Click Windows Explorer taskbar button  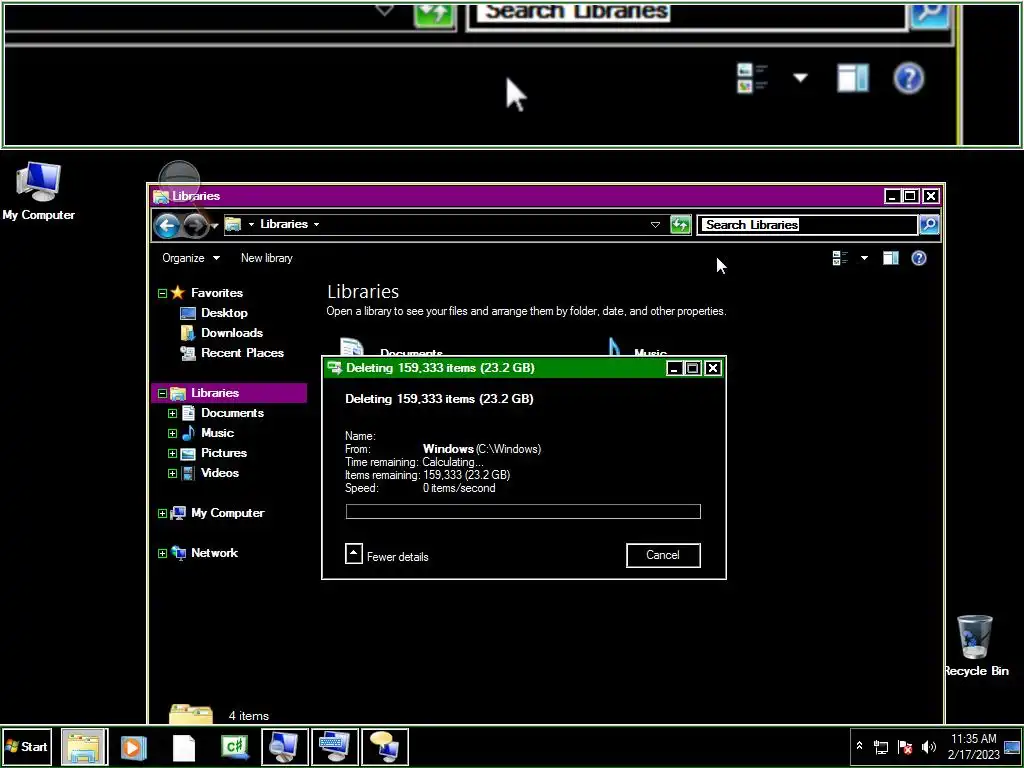[84, 747]
